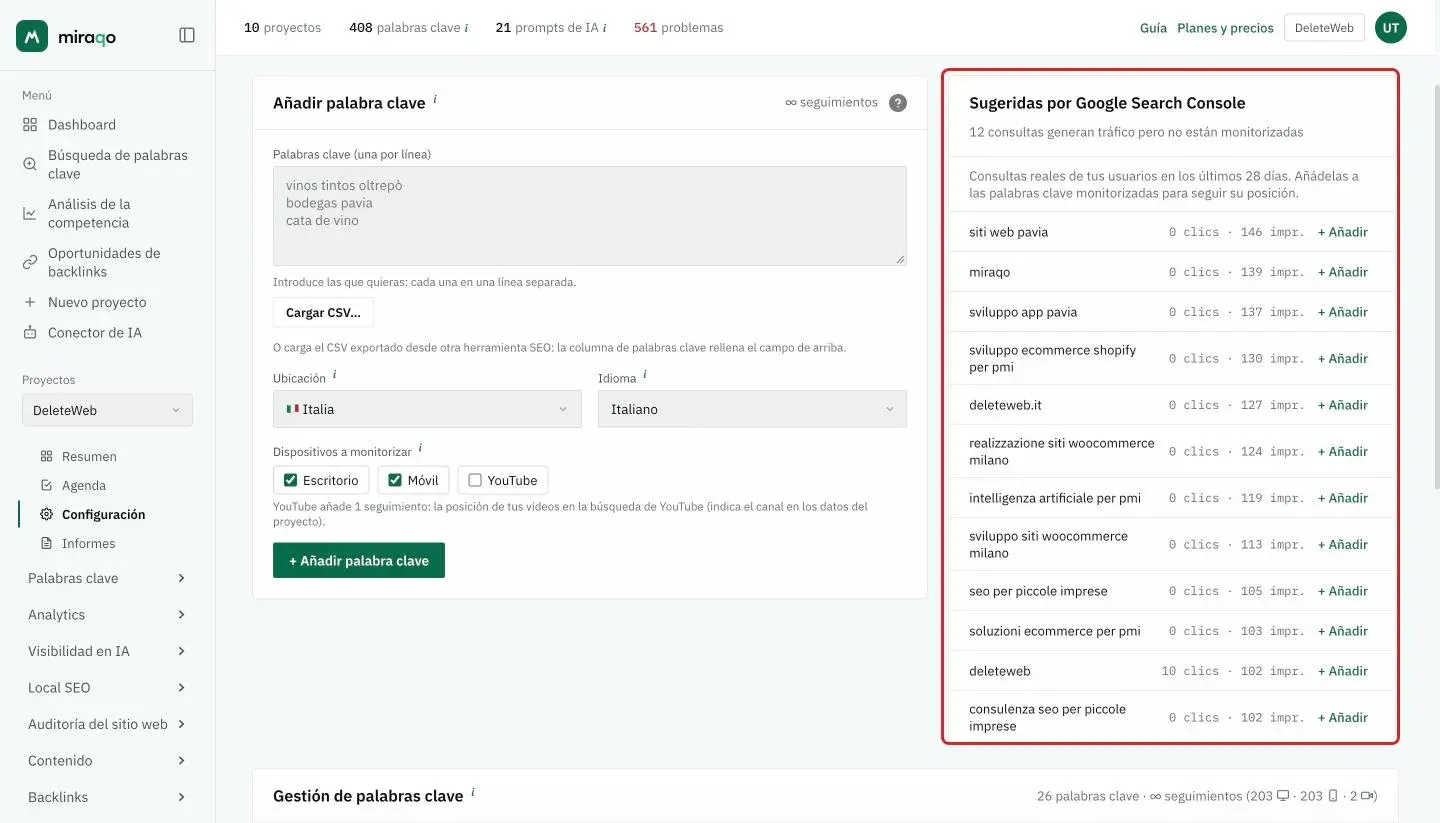Click the miraqo logo icon
1440x823 pixels.
click(32, 36)
